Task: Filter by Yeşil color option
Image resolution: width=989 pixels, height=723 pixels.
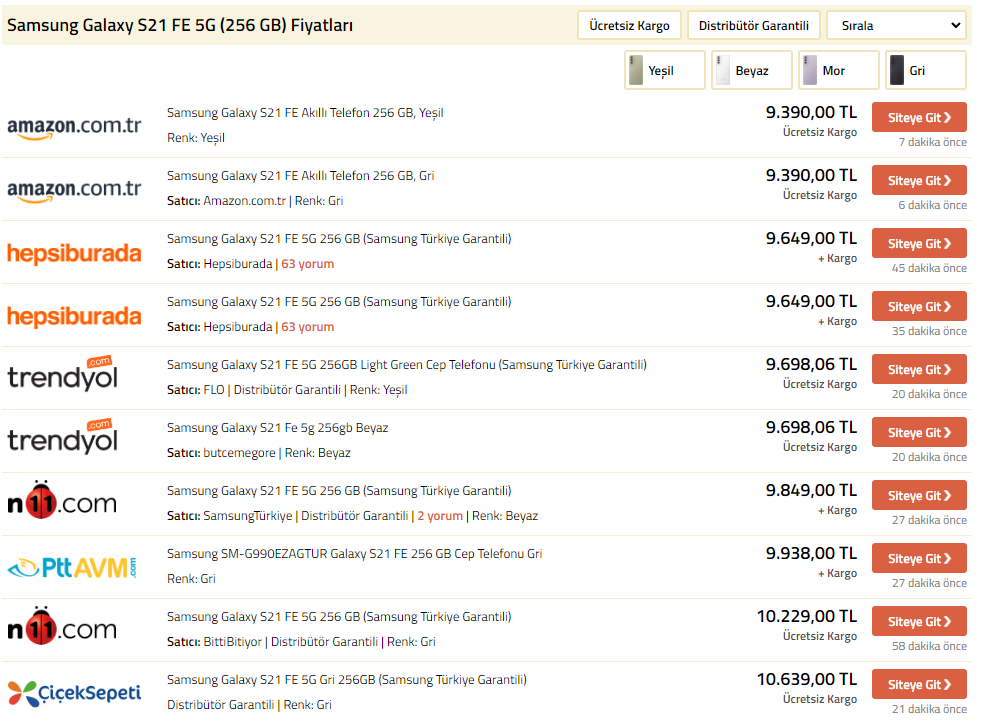Action: [665, 71]
